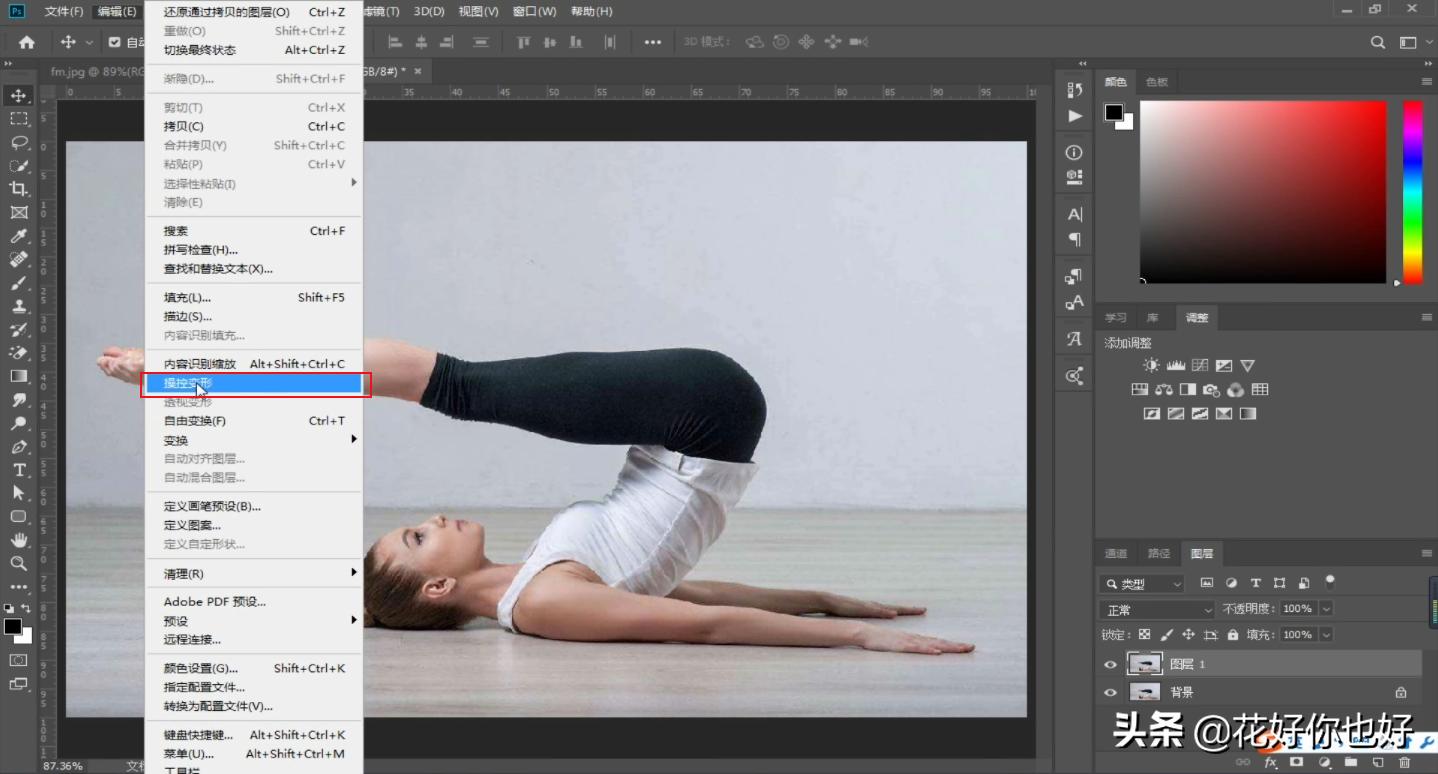This screenshot has width=1438, height=774.
Task: Toggle the auto-select checkbox in options bar
Action: (x=114, y=42)
